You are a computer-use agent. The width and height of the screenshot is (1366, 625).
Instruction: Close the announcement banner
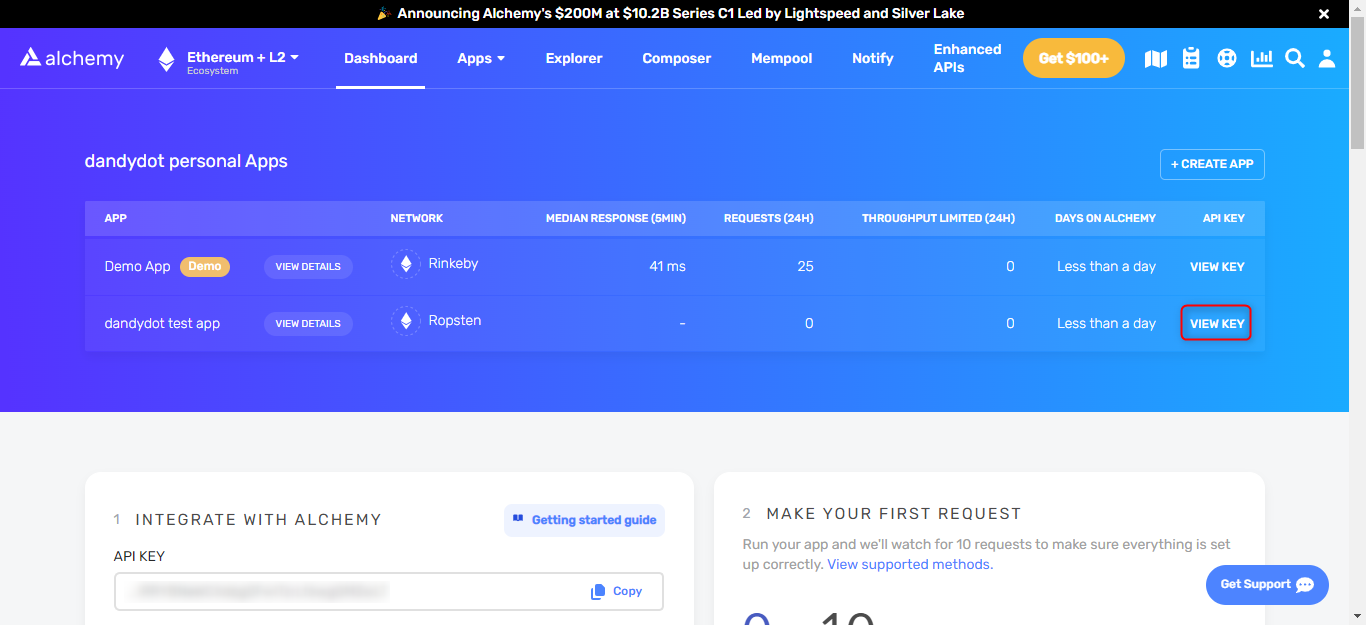pyautogui.click(x=1324, y=14)
